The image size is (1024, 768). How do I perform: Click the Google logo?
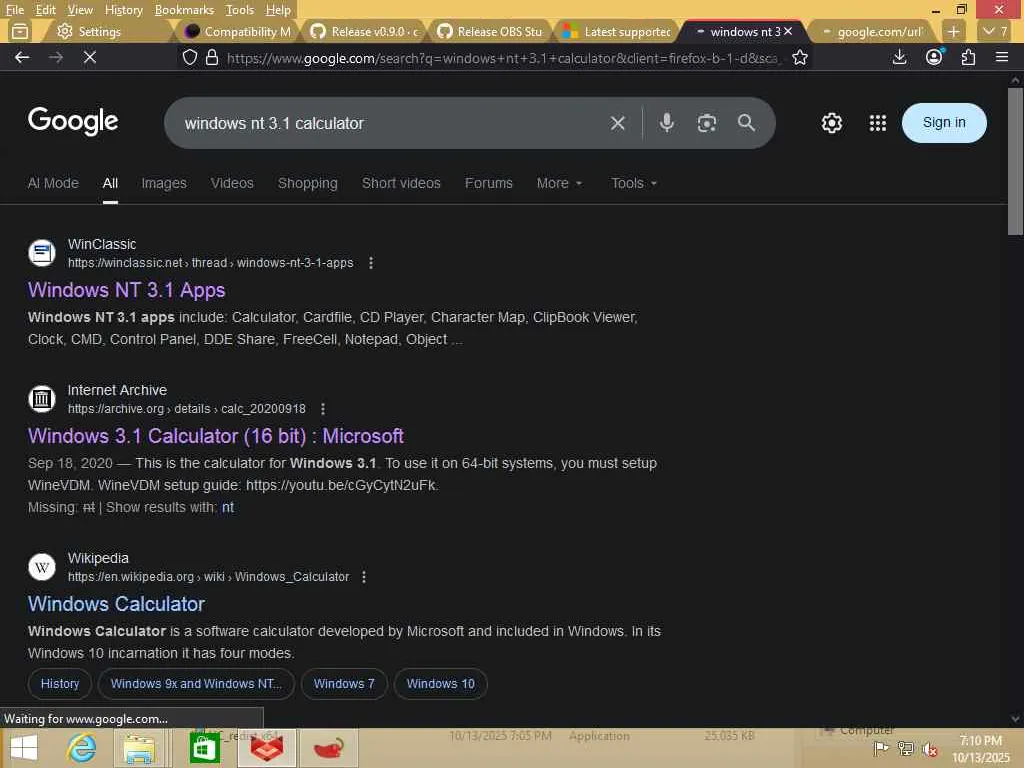[72, 121]
